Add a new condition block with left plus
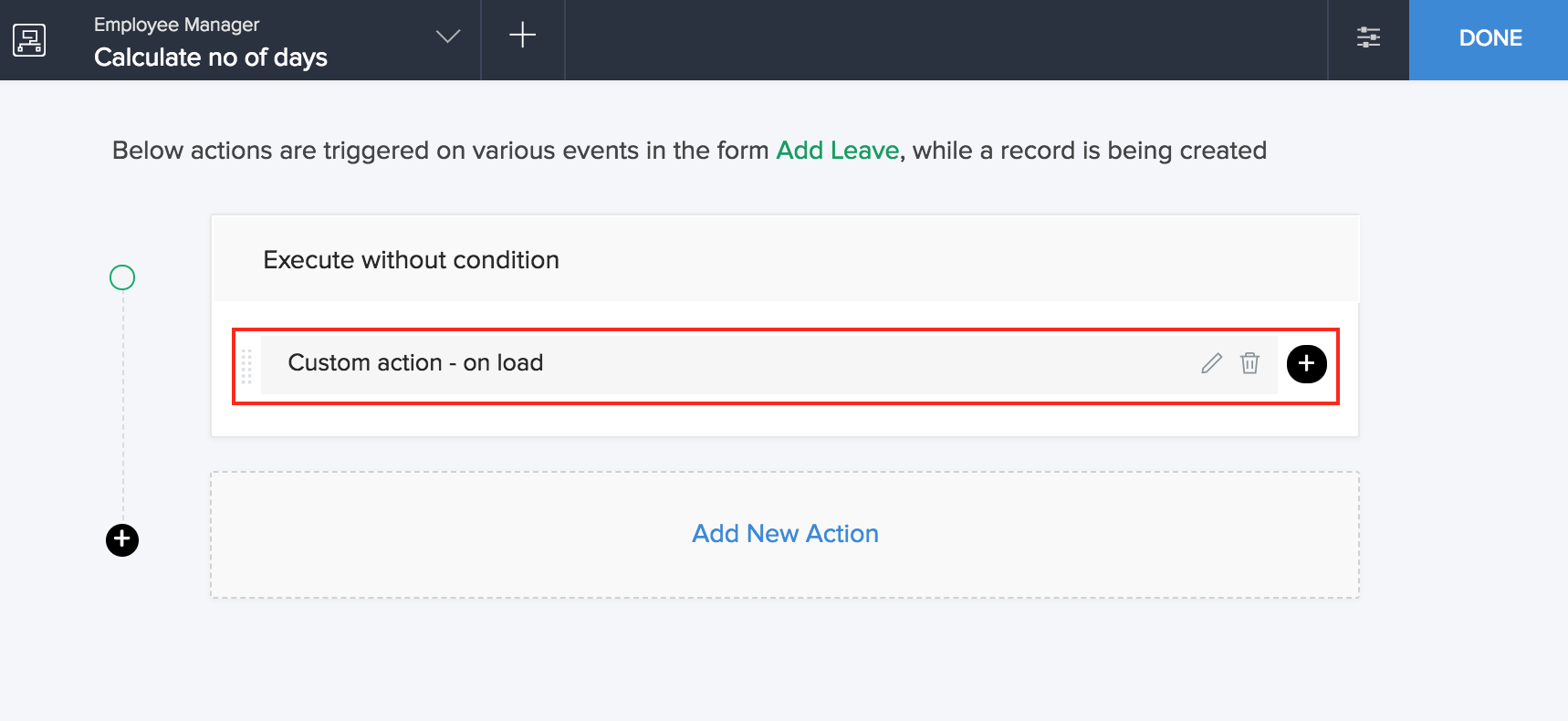This screenshot has width=1568, height=721. [122, 540]
